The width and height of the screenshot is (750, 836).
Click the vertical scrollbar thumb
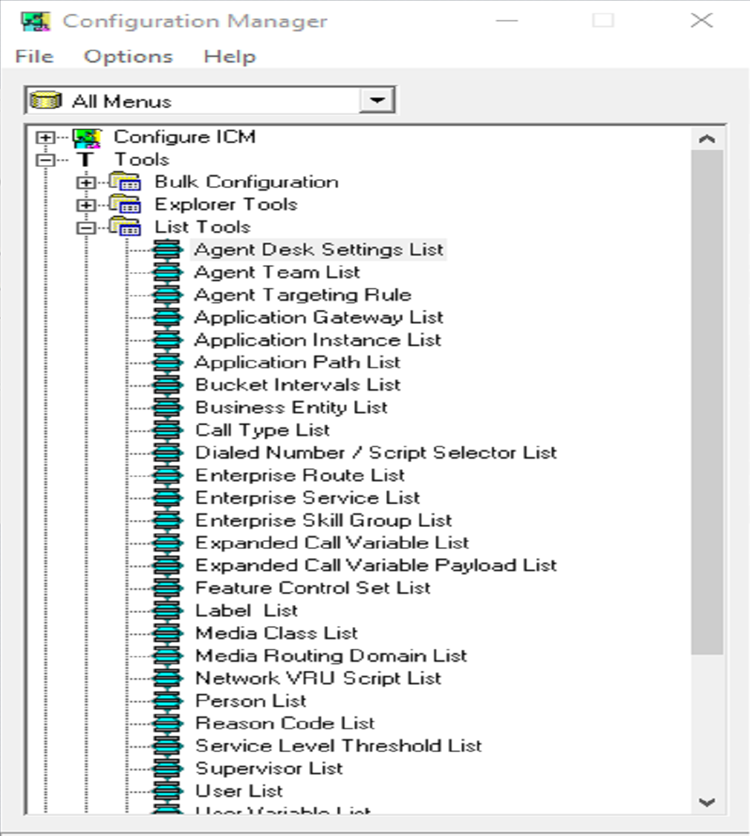click(707, 403)
